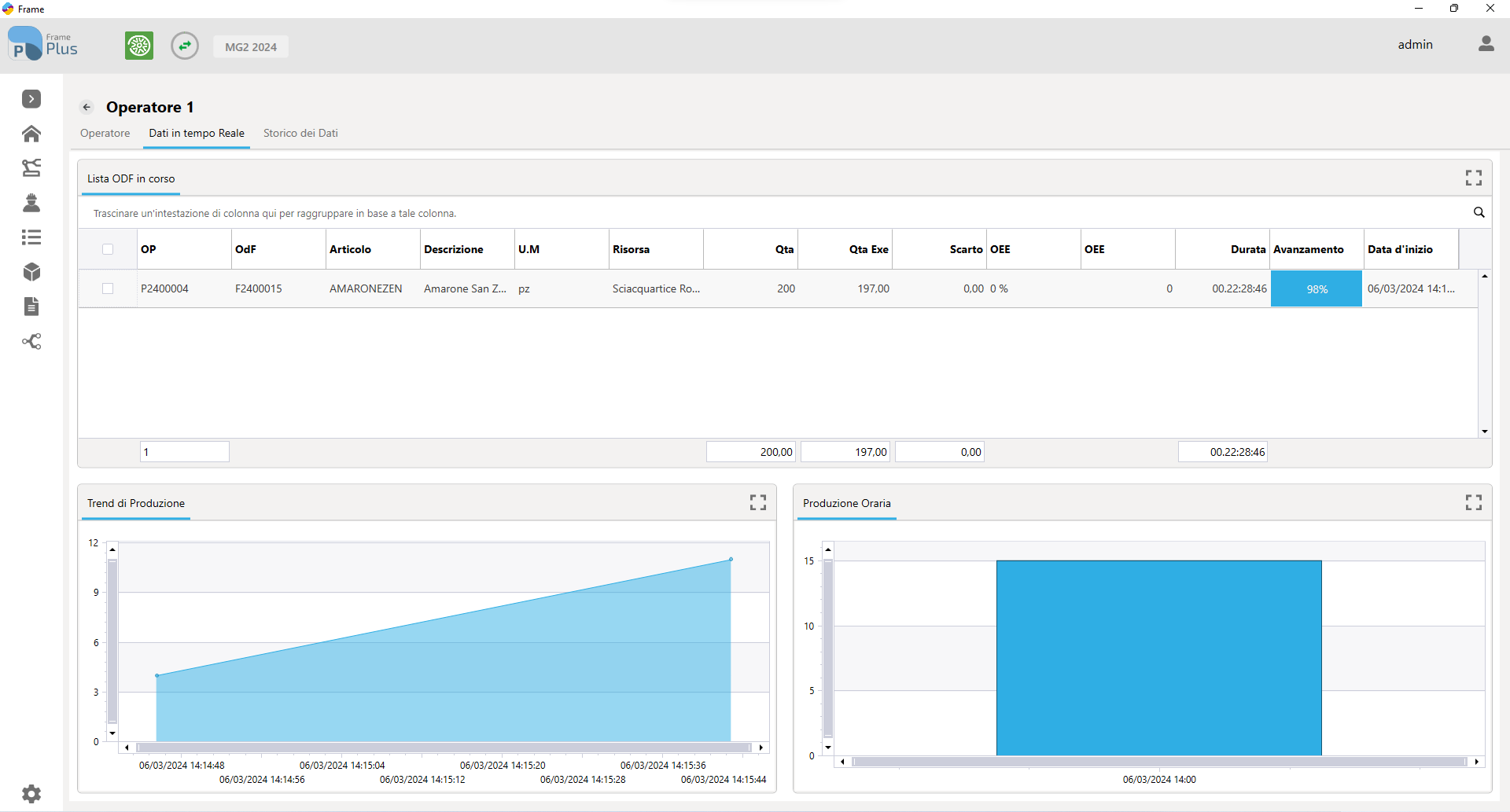1510x812 pixels.
Task: Go back with the arrow beside Operatore 1
Action: (87, 107)
